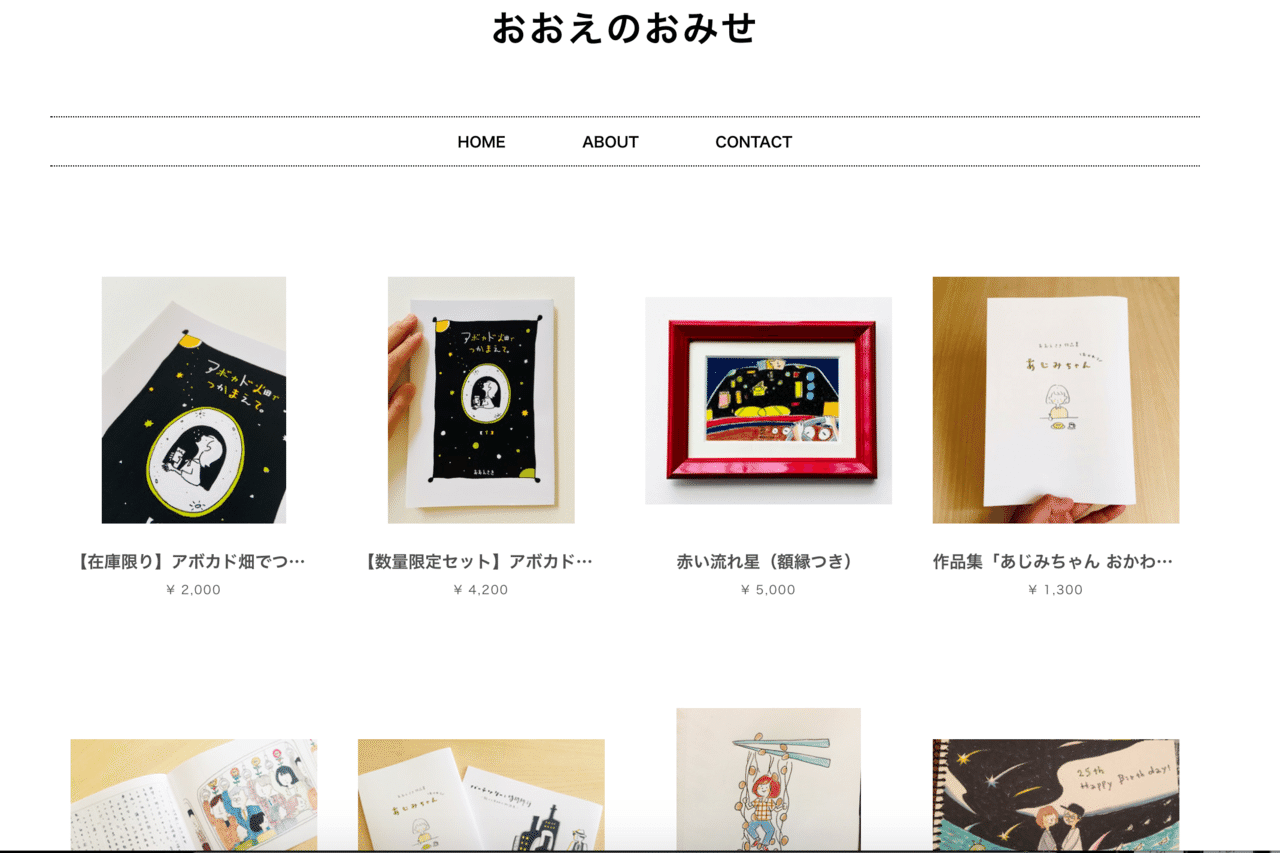Select the ¥ 5,000 price label
Image resolution: width=1280 pixels, height=853 pixels.
(768, 590)
